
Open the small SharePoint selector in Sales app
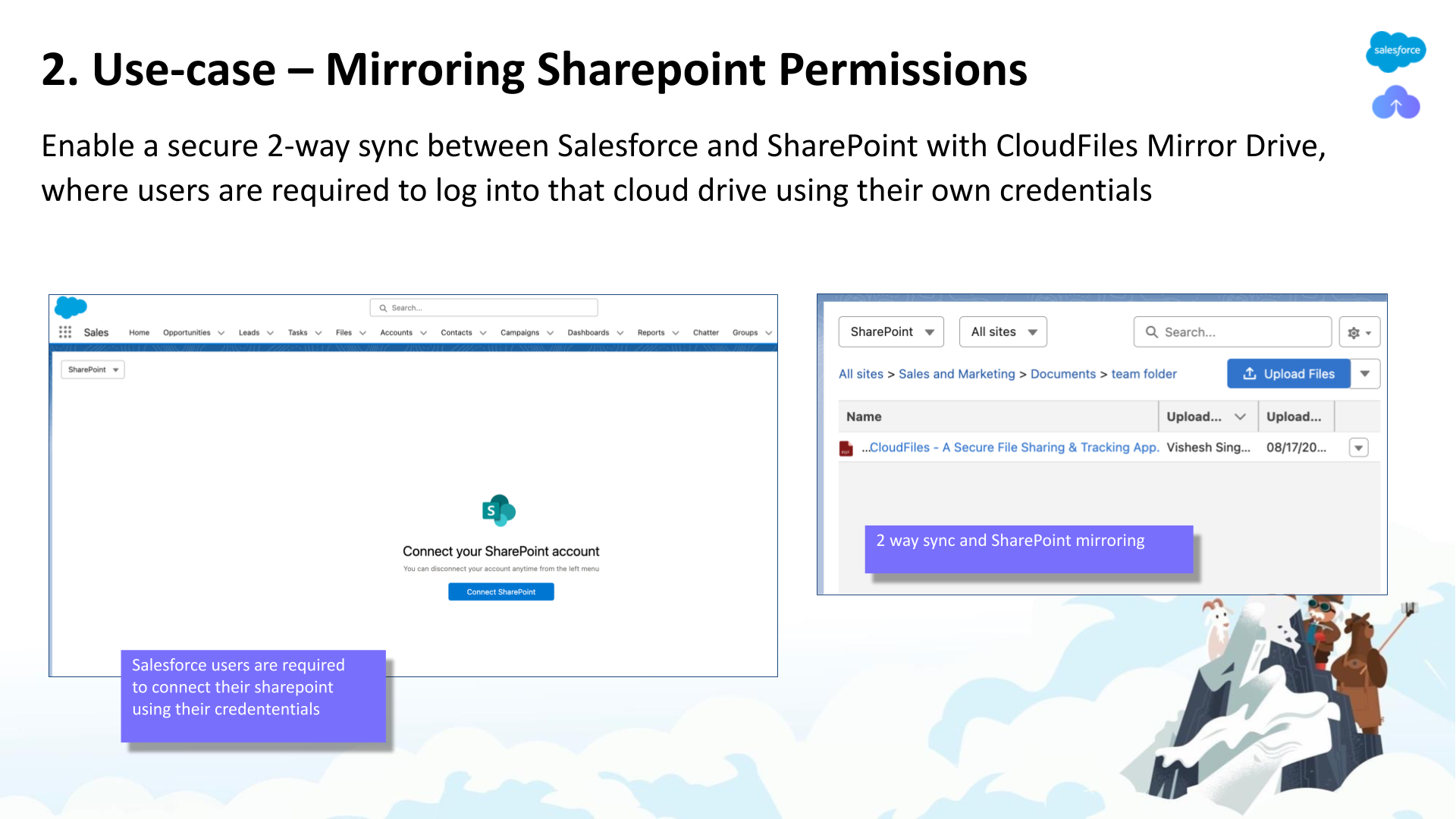(93, 370)
